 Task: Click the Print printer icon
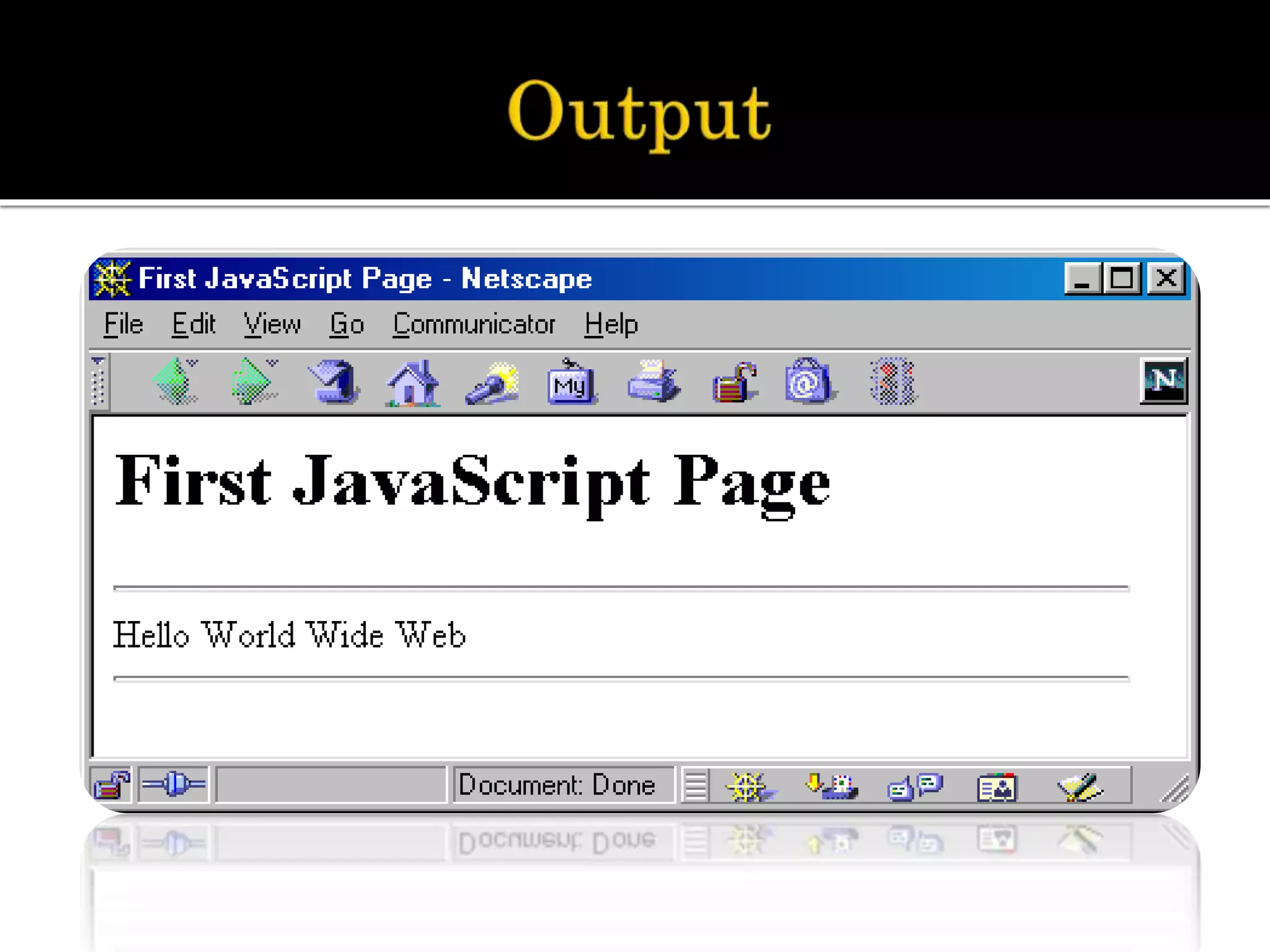click(653, 381)
